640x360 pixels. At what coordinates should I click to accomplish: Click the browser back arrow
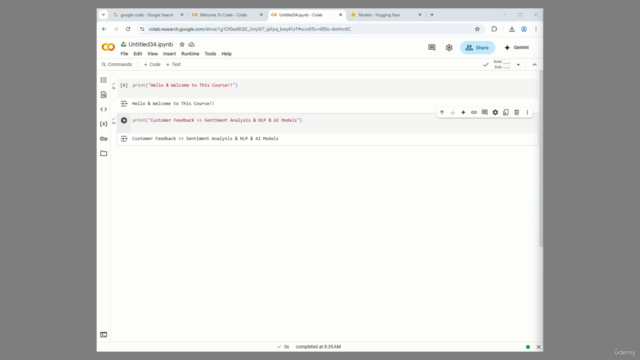click(x=104, y=29)
